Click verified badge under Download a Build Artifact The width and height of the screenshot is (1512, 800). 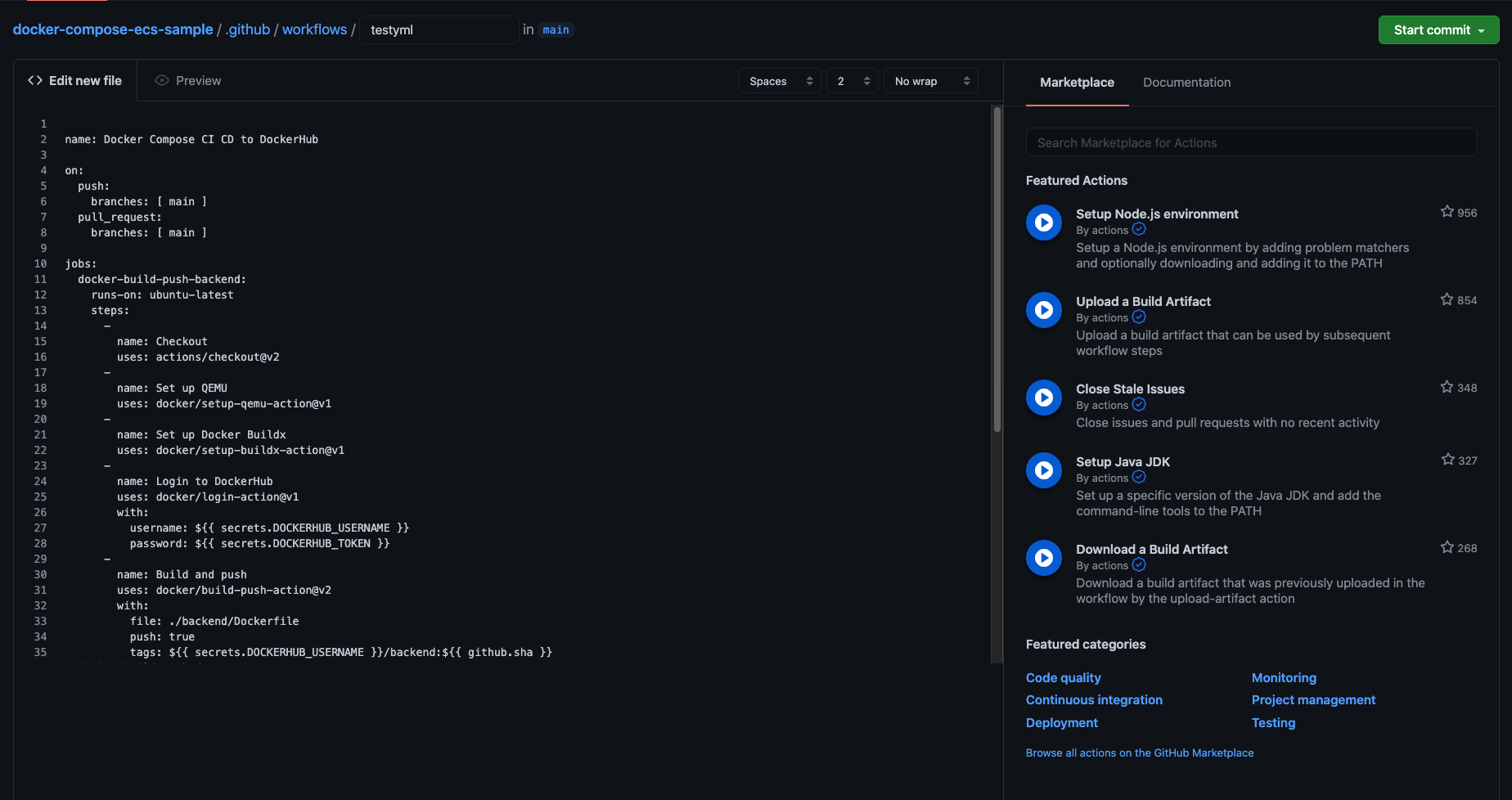[x=1139, y=565]
